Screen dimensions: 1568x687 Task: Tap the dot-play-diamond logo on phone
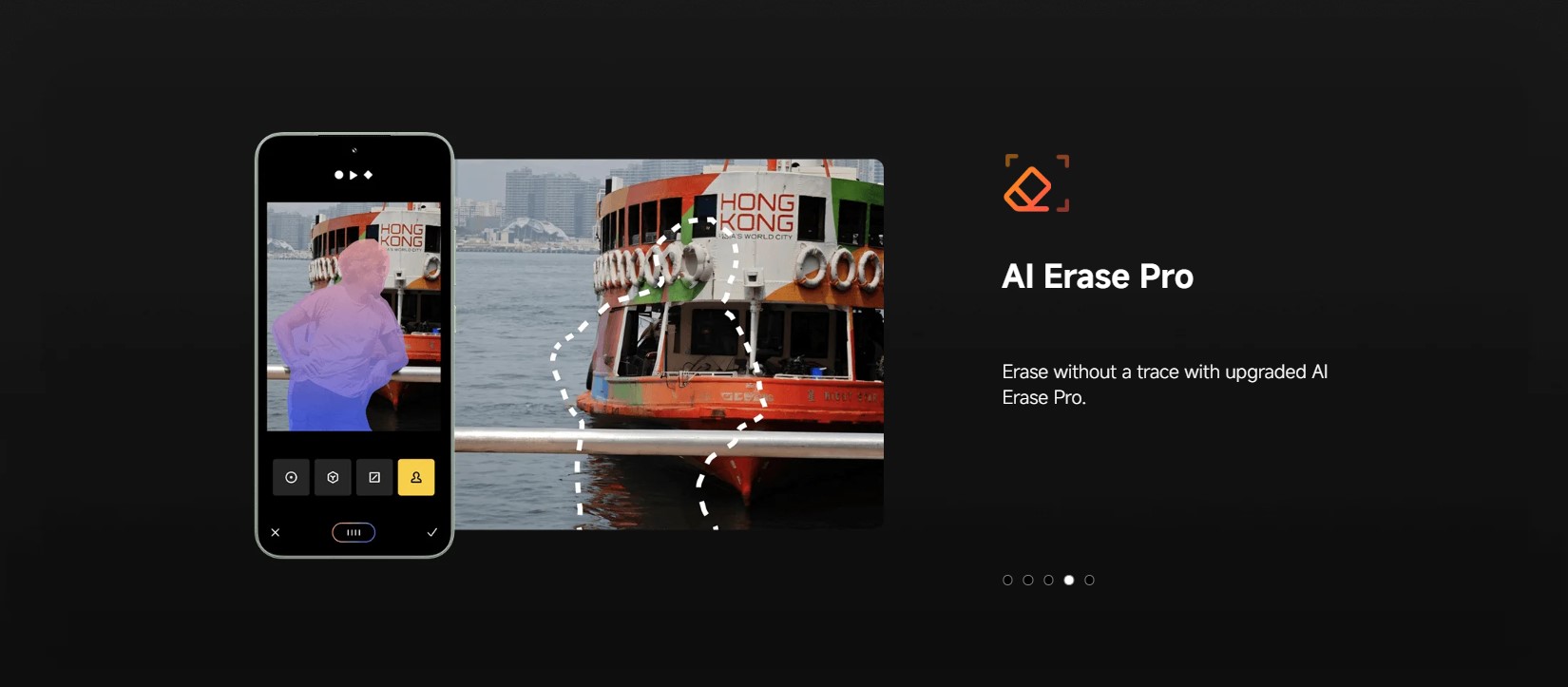point(354,175)
